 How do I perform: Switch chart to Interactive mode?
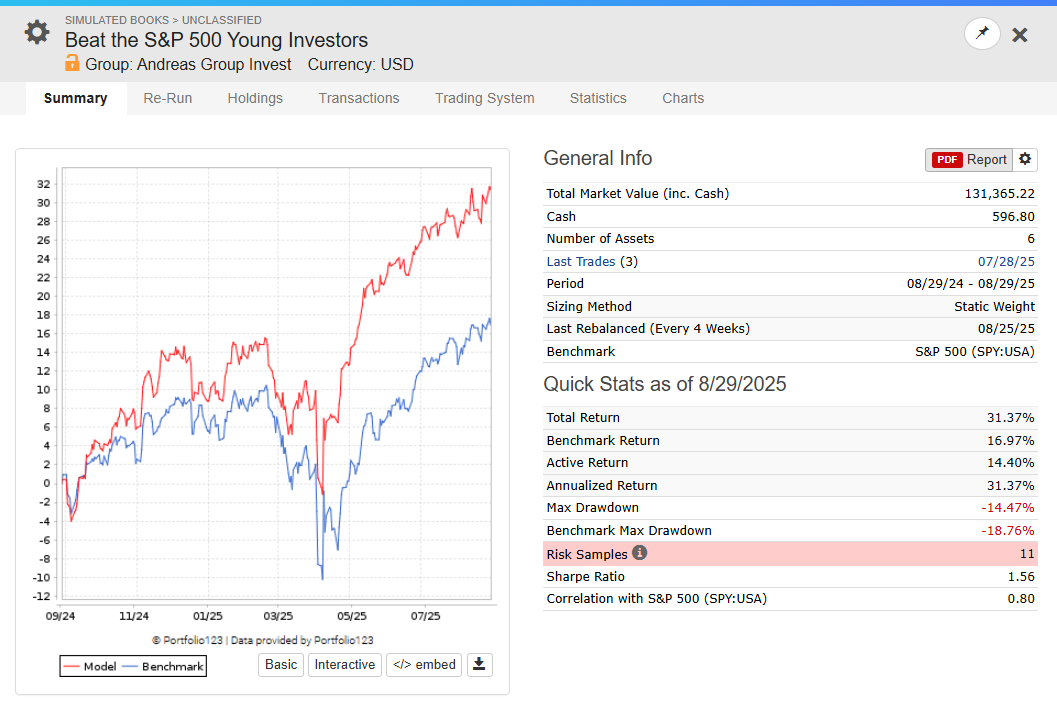pos(344,664)
